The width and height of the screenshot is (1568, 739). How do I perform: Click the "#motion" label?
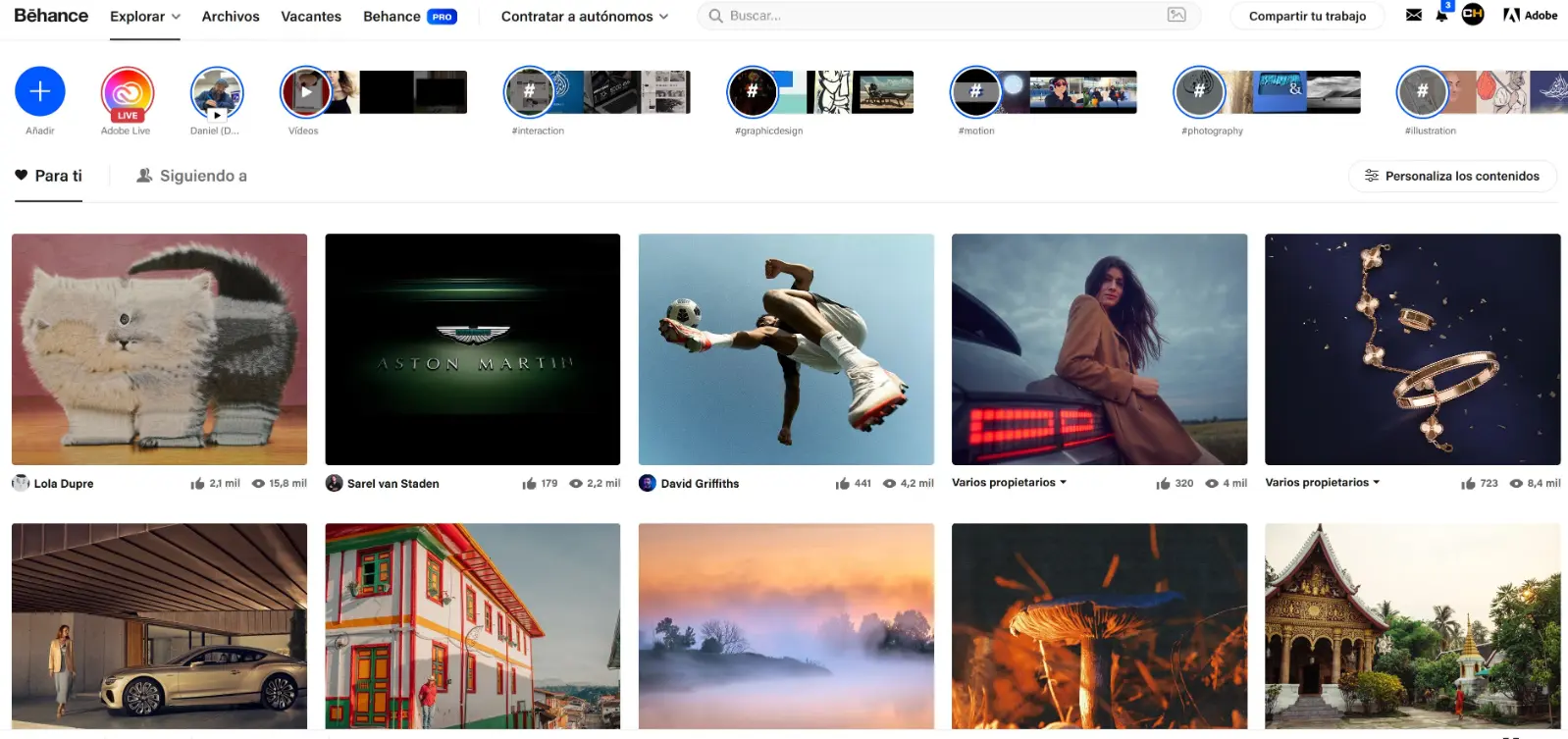point(976,132)
